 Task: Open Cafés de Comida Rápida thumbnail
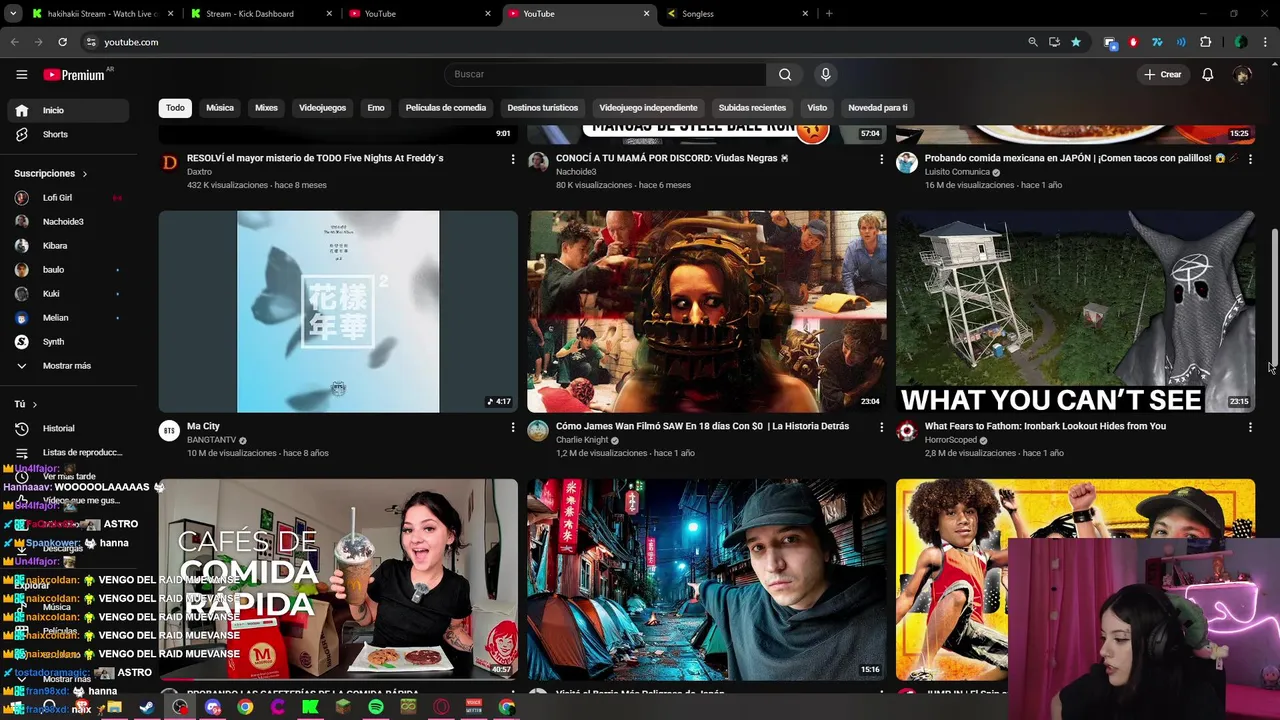(x=338, y=580)
